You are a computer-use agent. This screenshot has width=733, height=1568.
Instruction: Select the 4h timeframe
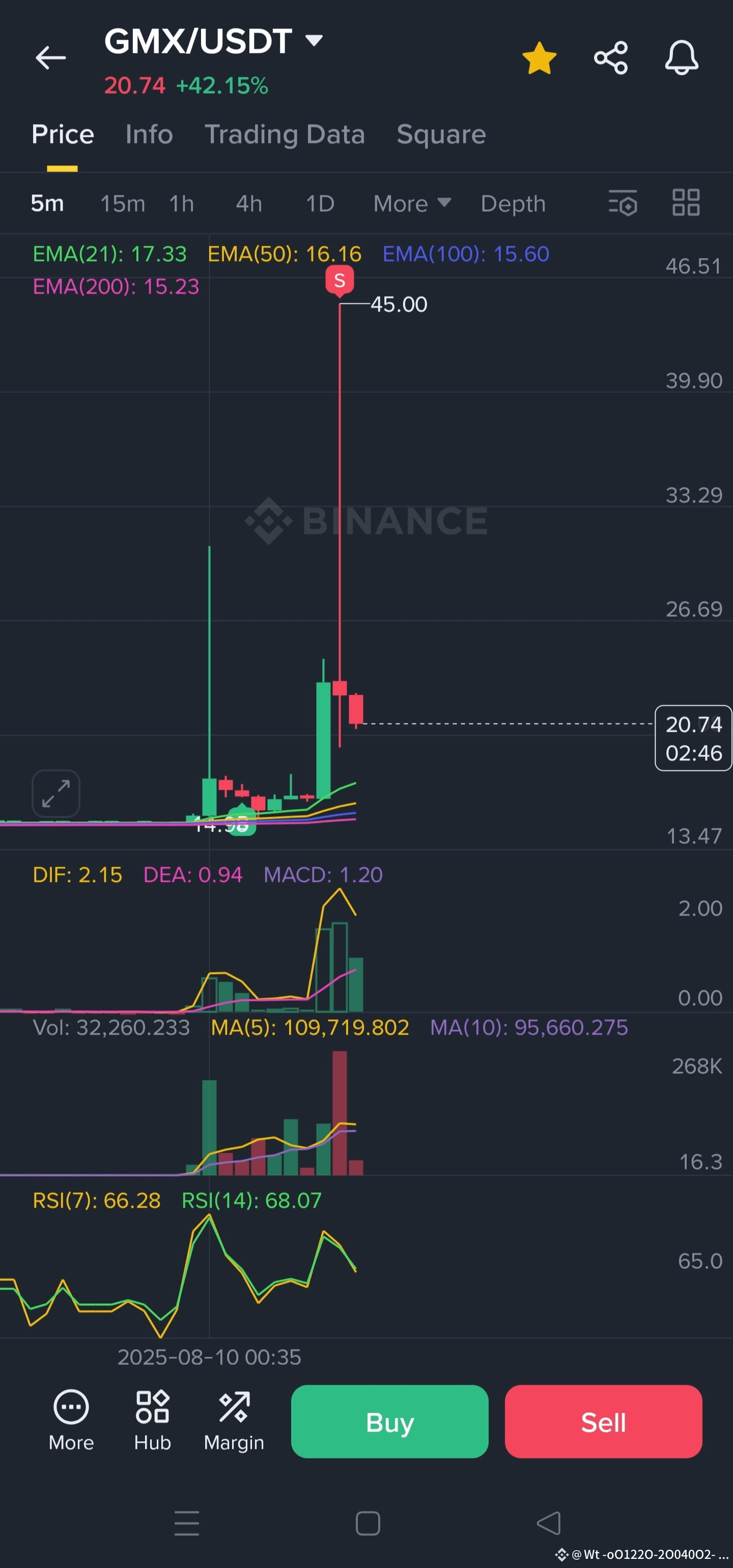point(249,203)
